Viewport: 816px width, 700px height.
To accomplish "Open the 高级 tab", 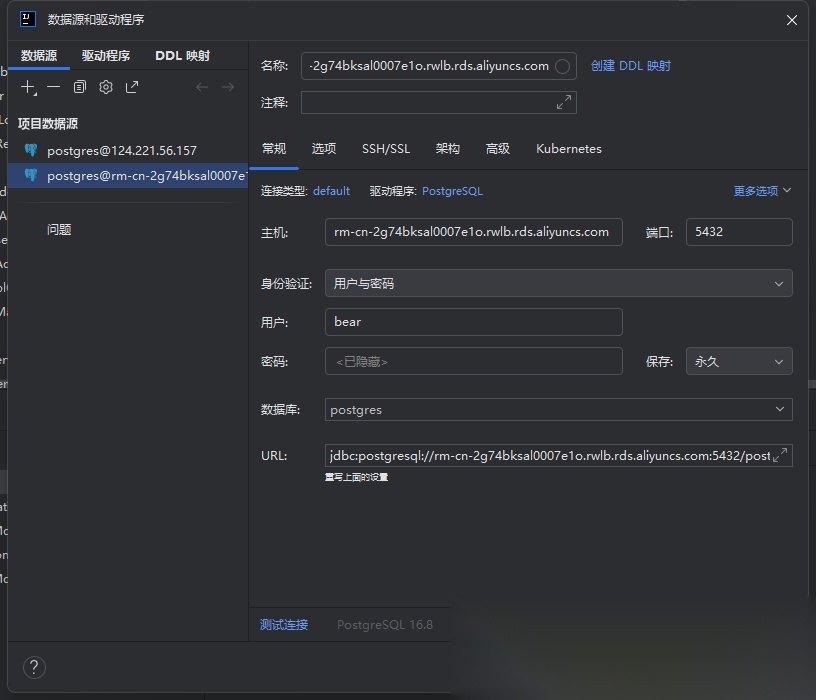I will click(498, 149).
